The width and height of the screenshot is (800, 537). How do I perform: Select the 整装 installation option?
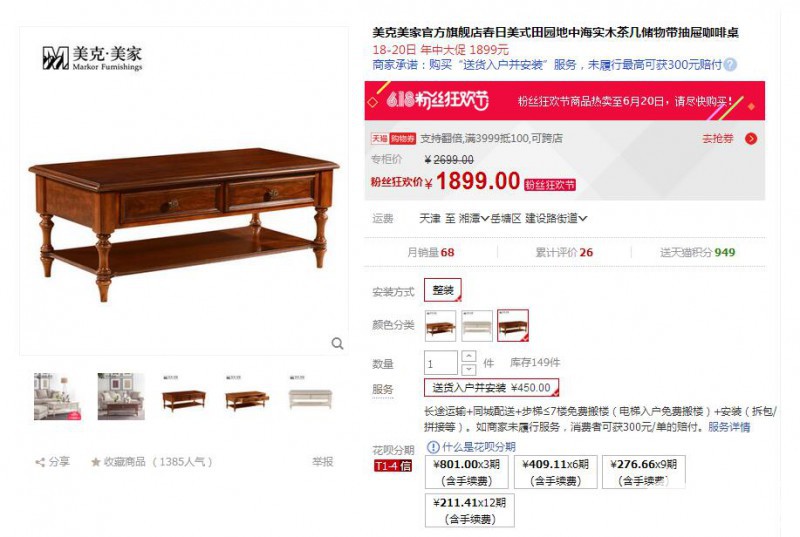click(443, 290)
